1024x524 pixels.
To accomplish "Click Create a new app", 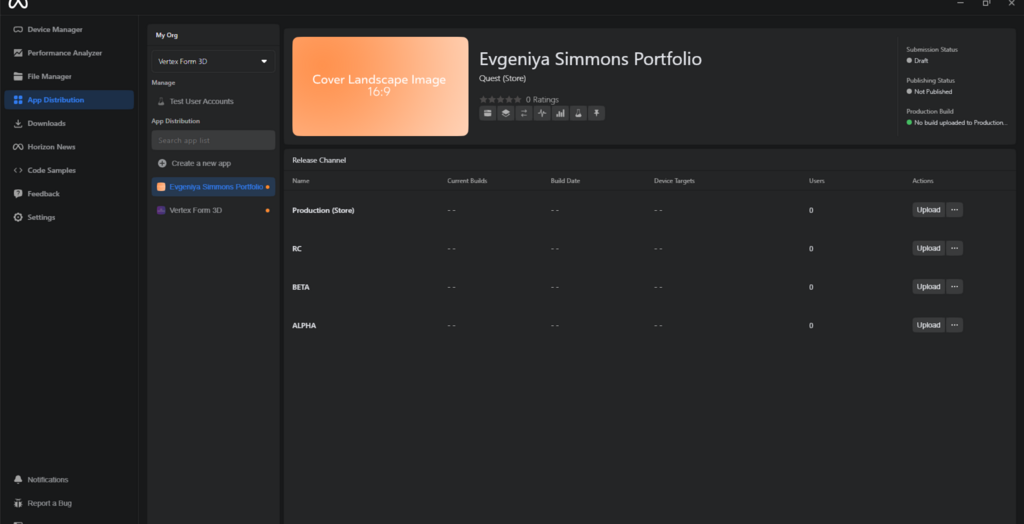I will [x=200, y=163].
